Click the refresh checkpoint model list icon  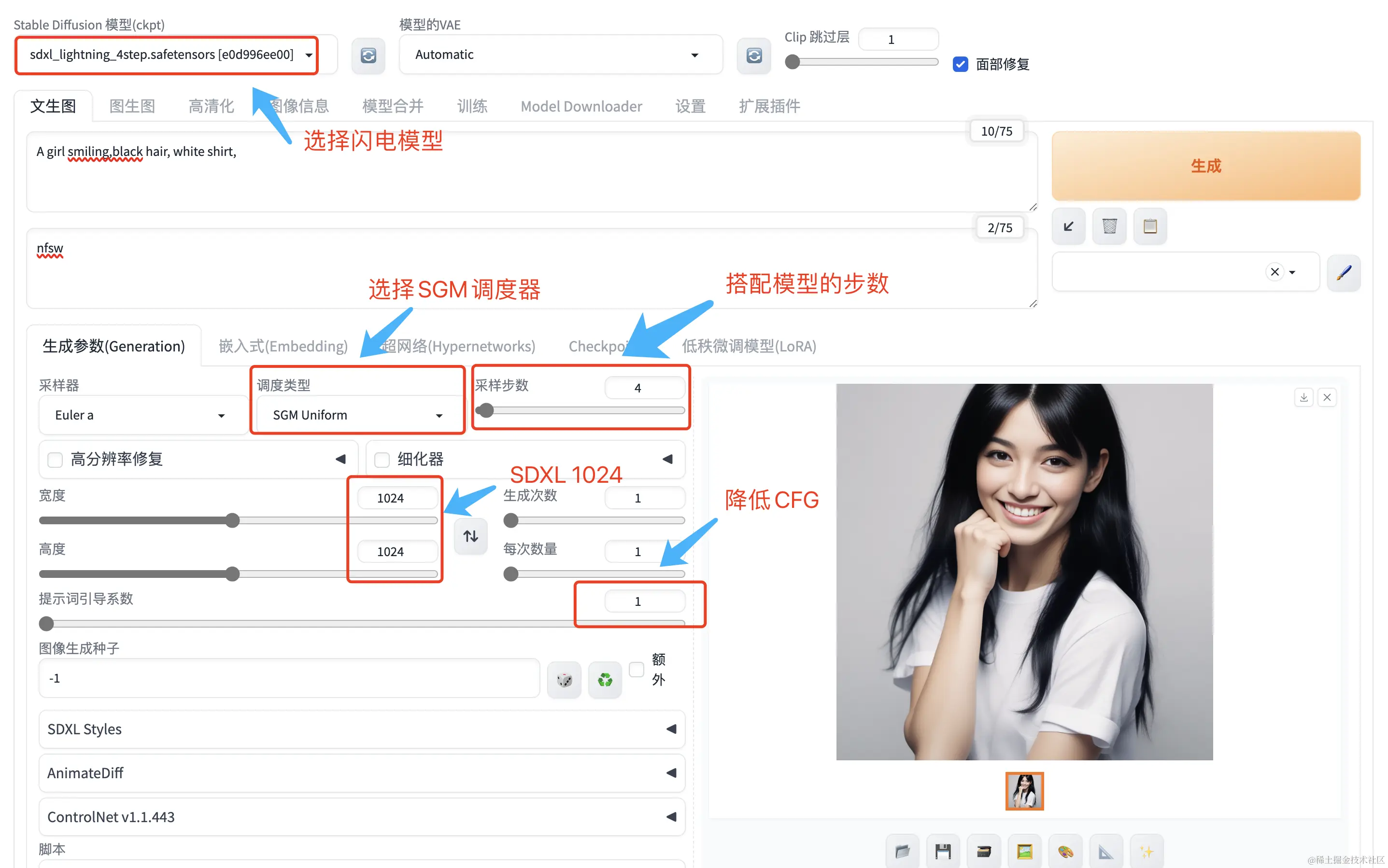368,55
